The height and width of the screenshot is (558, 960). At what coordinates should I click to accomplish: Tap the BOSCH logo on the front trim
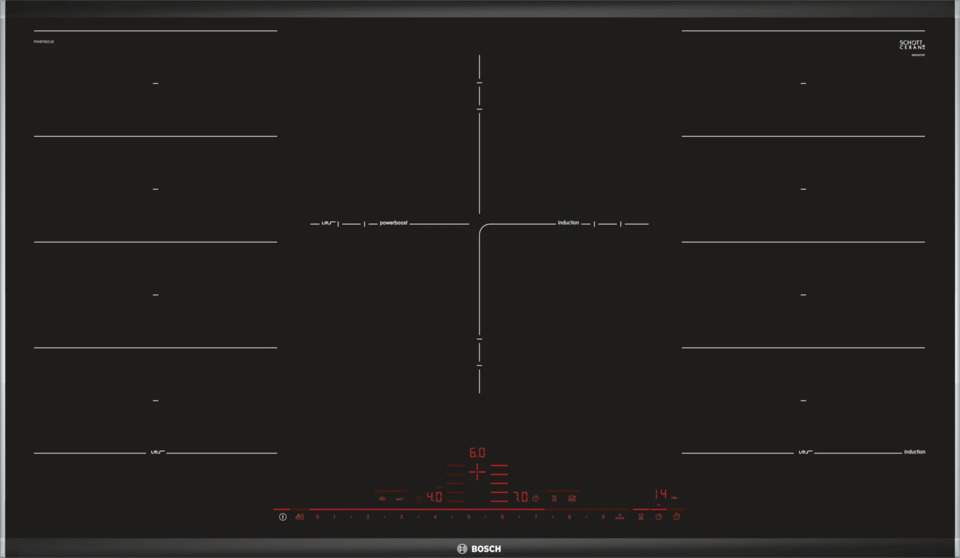point(479,549)
